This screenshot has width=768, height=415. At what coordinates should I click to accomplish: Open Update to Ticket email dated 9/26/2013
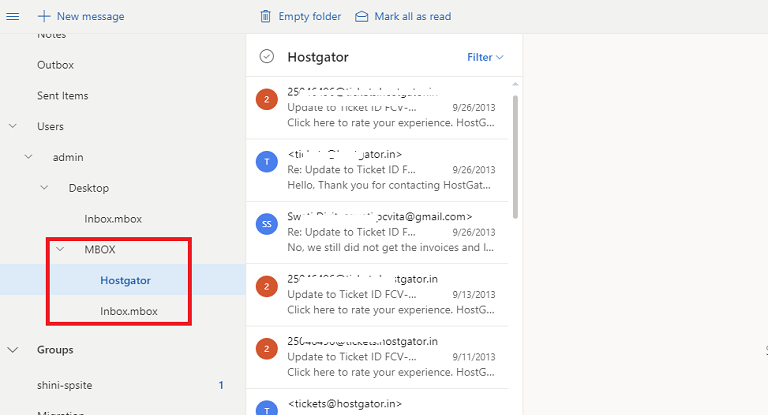[x=377, y=108]
